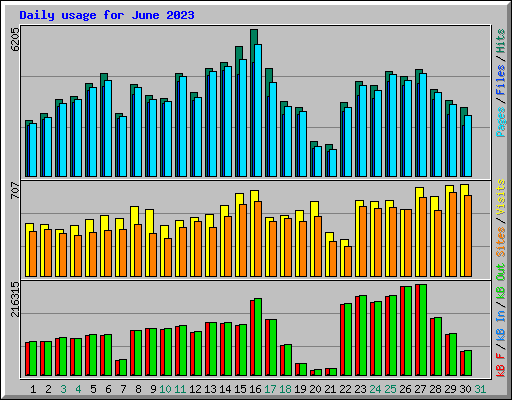Click the "Visits" legend label
Screen dimensions: 512x400
click(x=501, y=197)
